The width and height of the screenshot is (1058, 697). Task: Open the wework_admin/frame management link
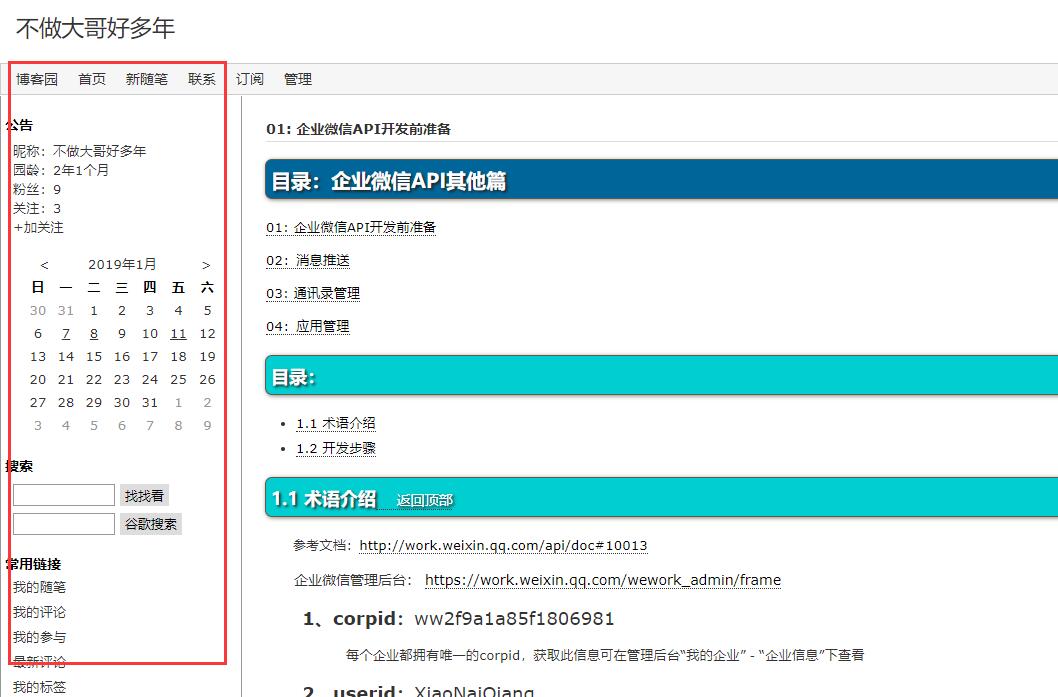[x=603, y=580]
